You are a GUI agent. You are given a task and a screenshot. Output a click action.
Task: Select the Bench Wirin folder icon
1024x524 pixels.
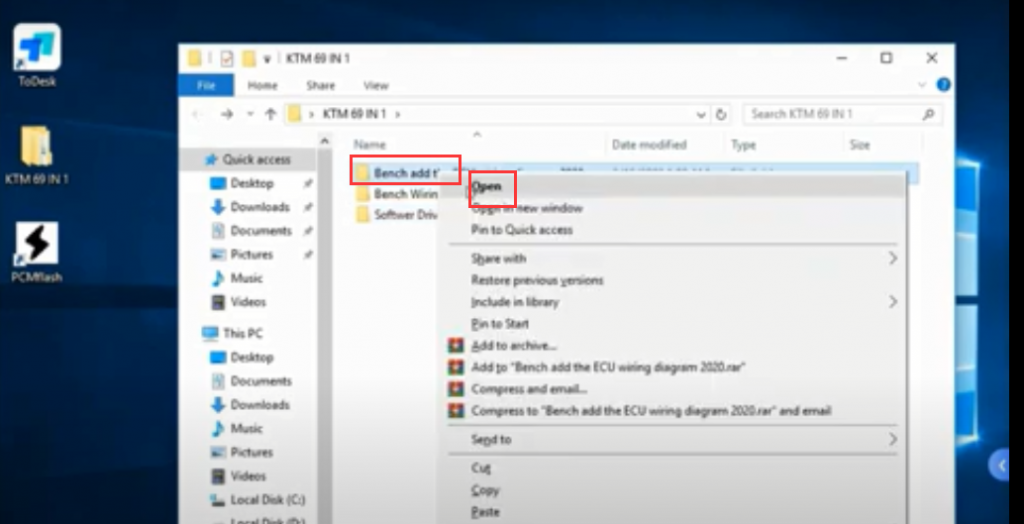363,194
